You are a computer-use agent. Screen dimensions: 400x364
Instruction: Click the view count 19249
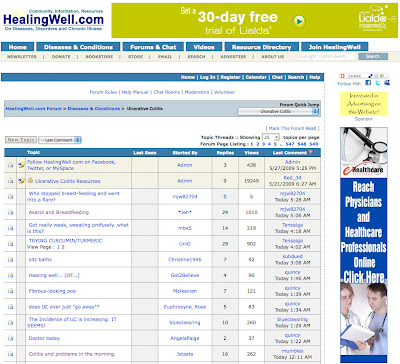coord(252,181)
